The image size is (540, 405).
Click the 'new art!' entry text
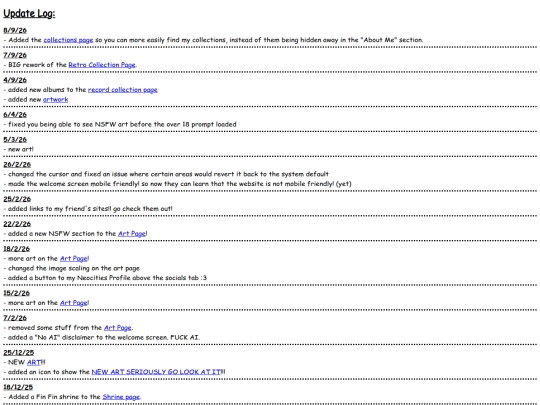tap(19, 149)
